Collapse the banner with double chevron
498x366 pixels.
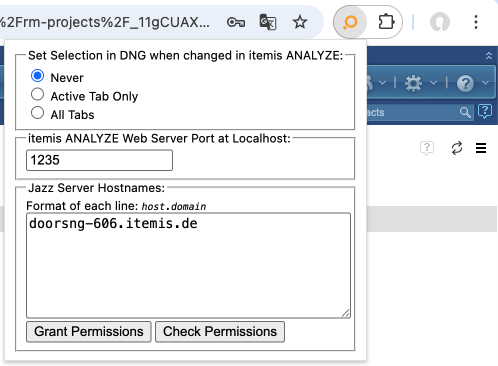489,56
